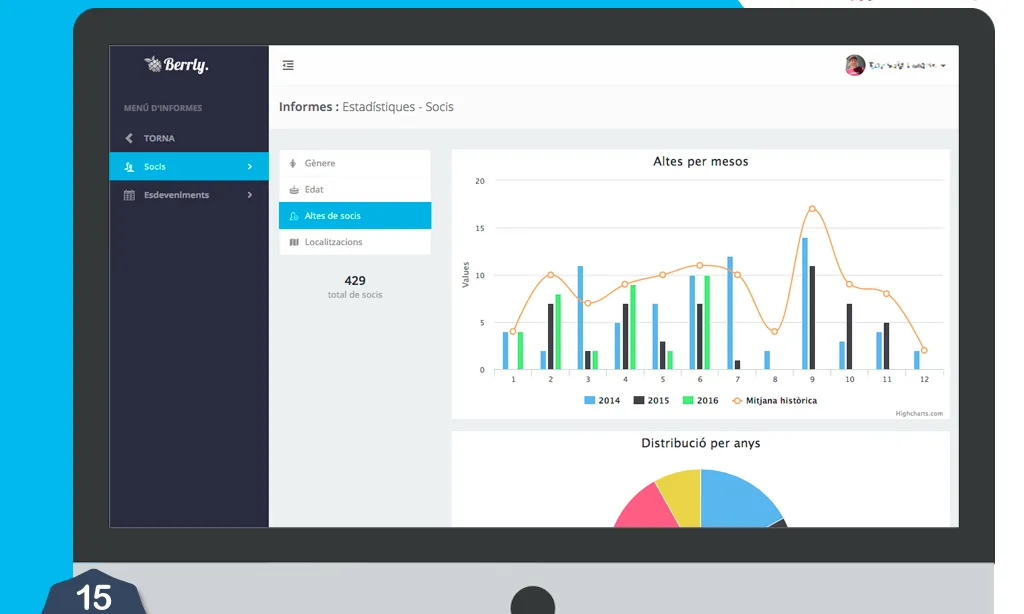Screen dimensions: 1024x614
Task: Expand the Esdeveniments chevron arrow
Action: [249, 195]
